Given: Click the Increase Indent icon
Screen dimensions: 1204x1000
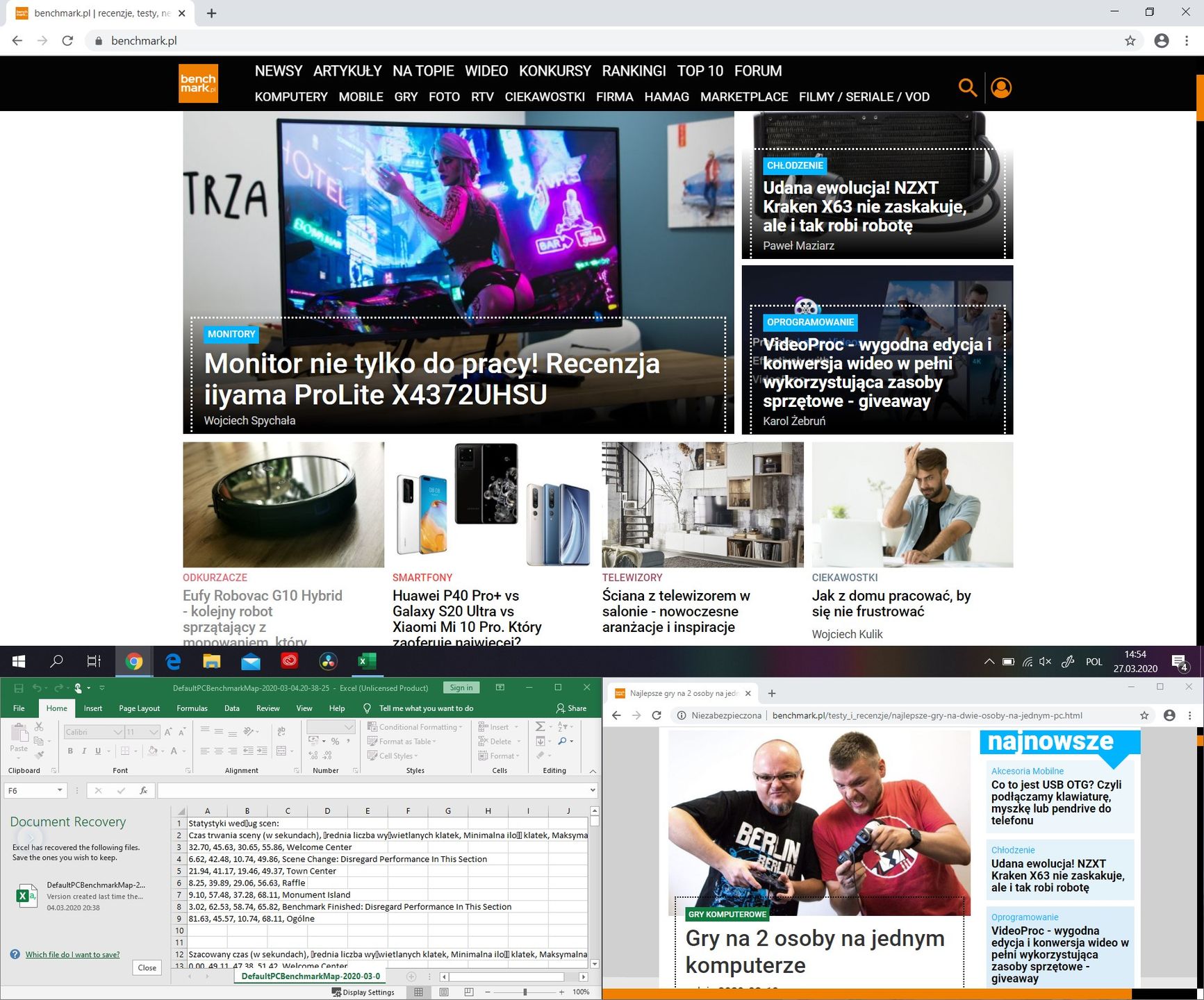Looking at the screenshot, I should pos(262,751).
